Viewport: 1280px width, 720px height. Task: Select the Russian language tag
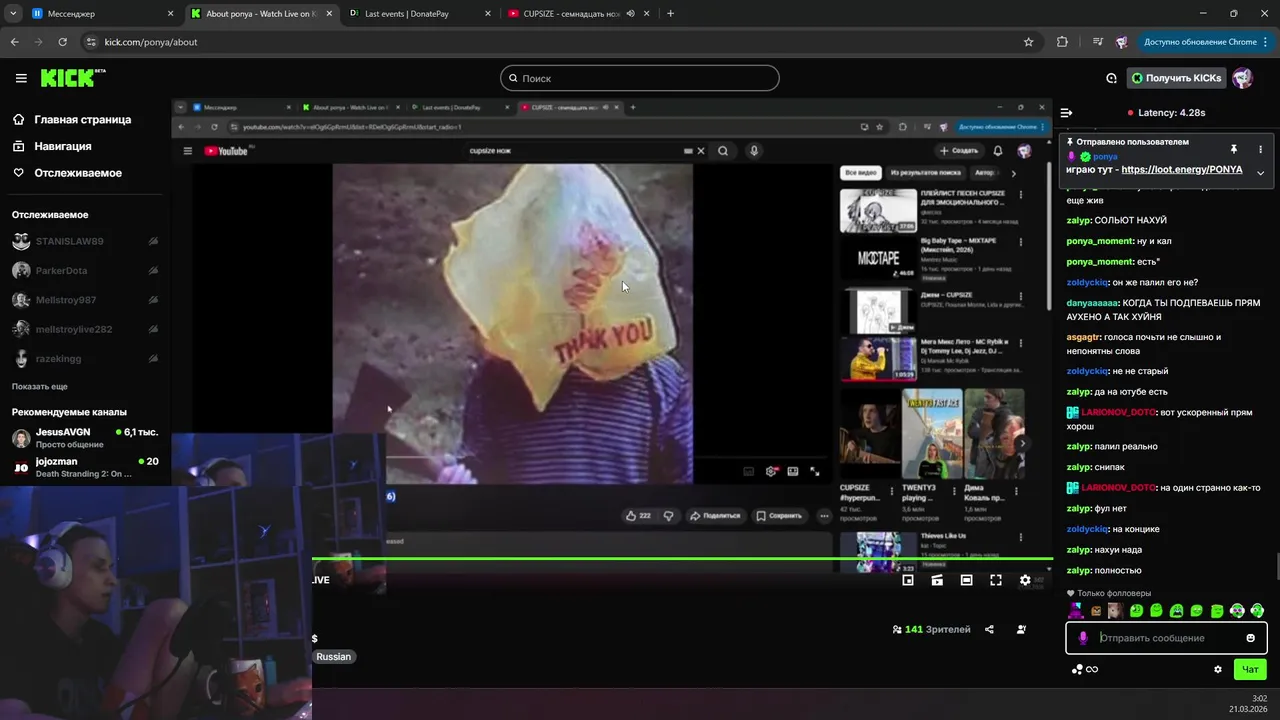pyautogui.click(x=334, y=657)
